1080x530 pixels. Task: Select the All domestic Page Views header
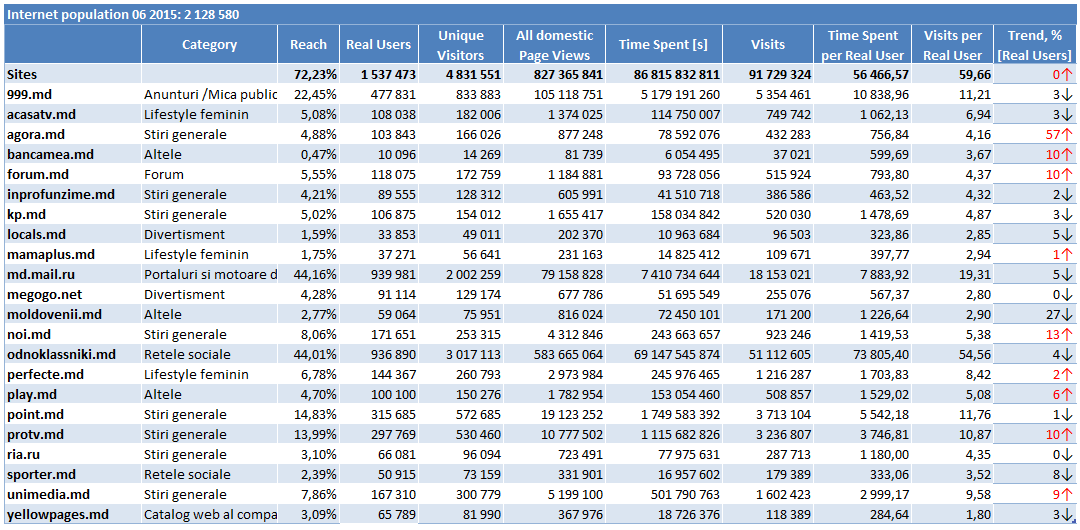pos(555,45)
